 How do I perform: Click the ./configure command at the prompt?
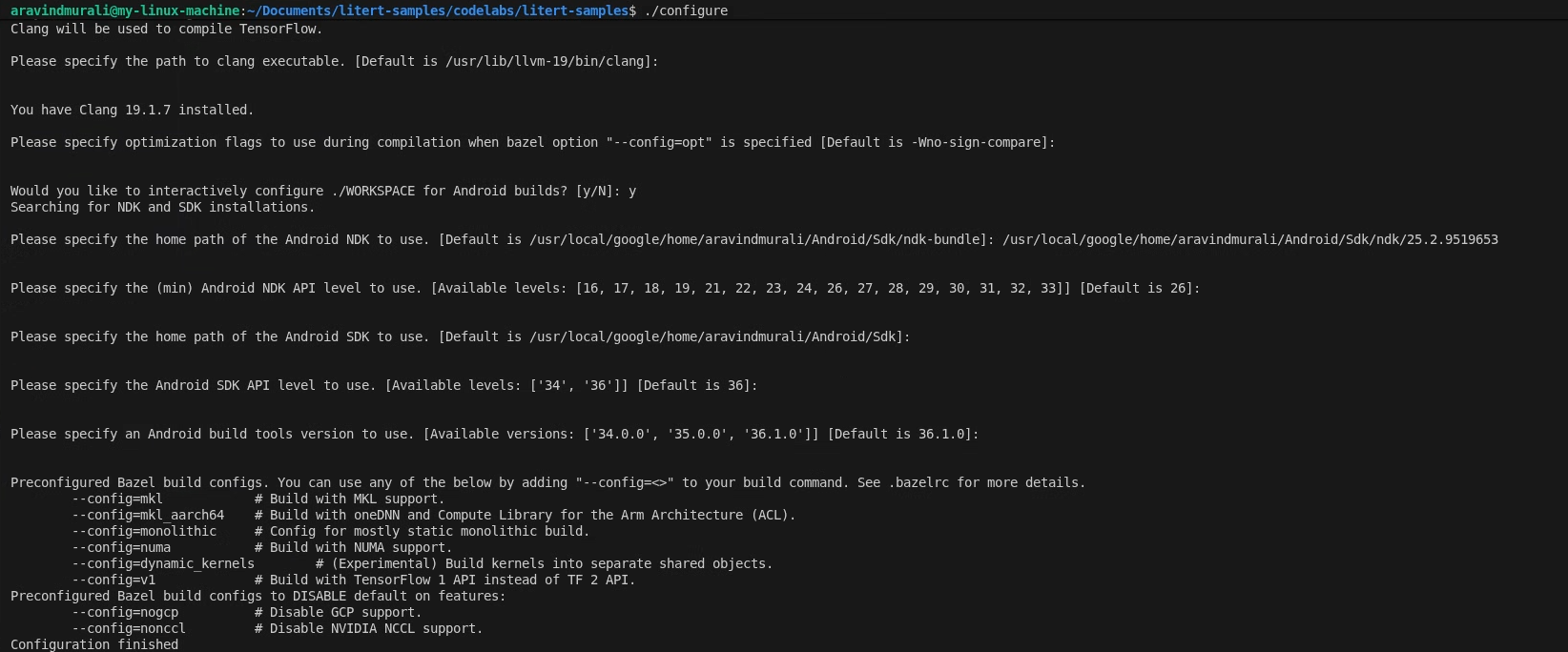686,10
